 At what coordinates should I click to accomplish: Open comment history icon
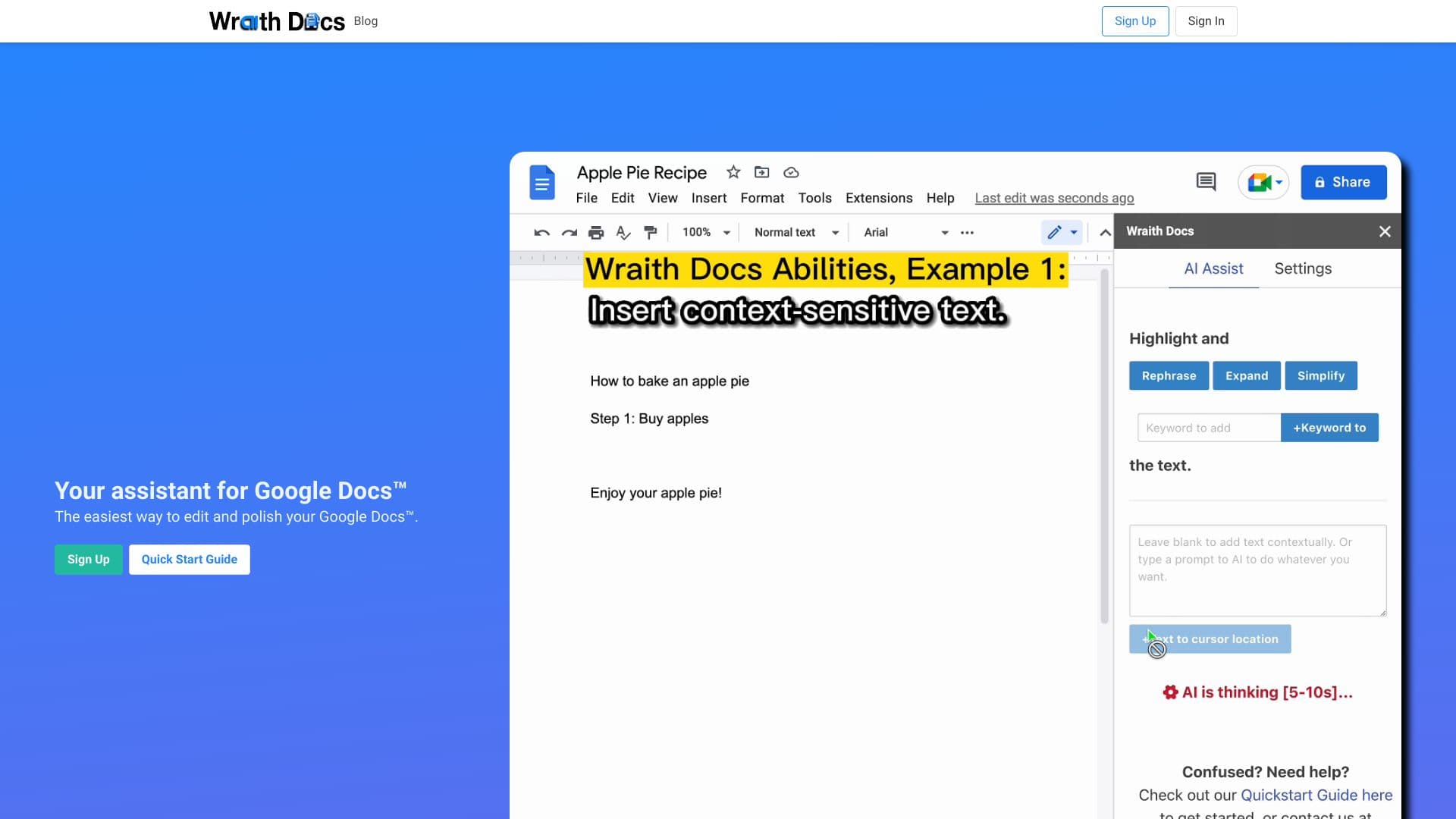[x=1205, y=182]
